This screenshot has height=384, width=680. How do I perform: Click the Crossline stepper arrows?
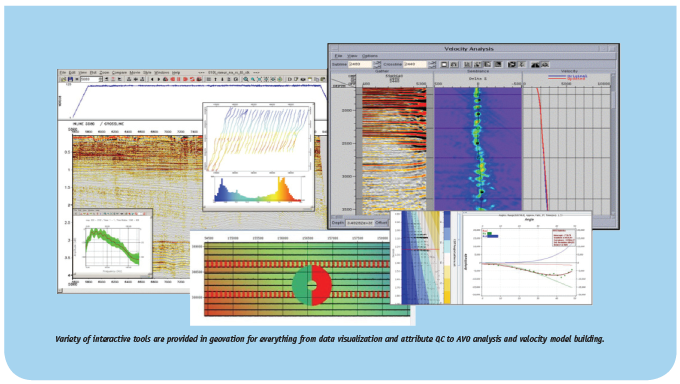pos(432,65)
